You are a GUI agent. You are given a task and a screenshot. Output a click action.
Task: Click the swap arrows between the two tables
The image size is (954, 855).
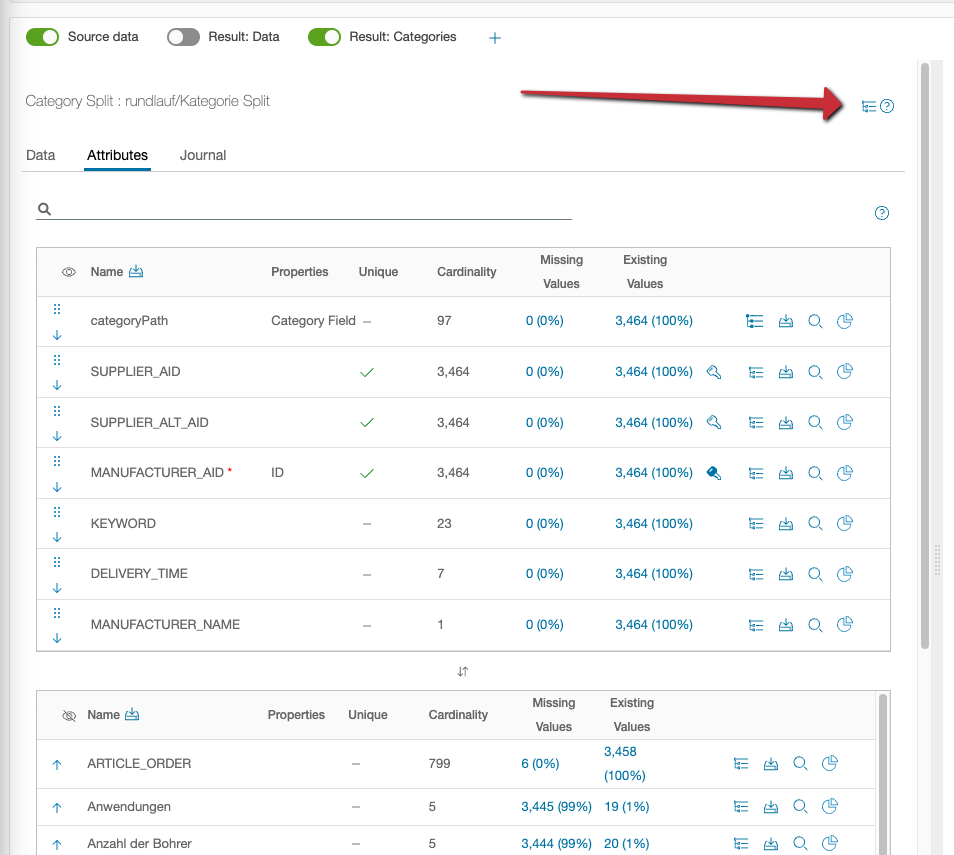pos(463,671)
